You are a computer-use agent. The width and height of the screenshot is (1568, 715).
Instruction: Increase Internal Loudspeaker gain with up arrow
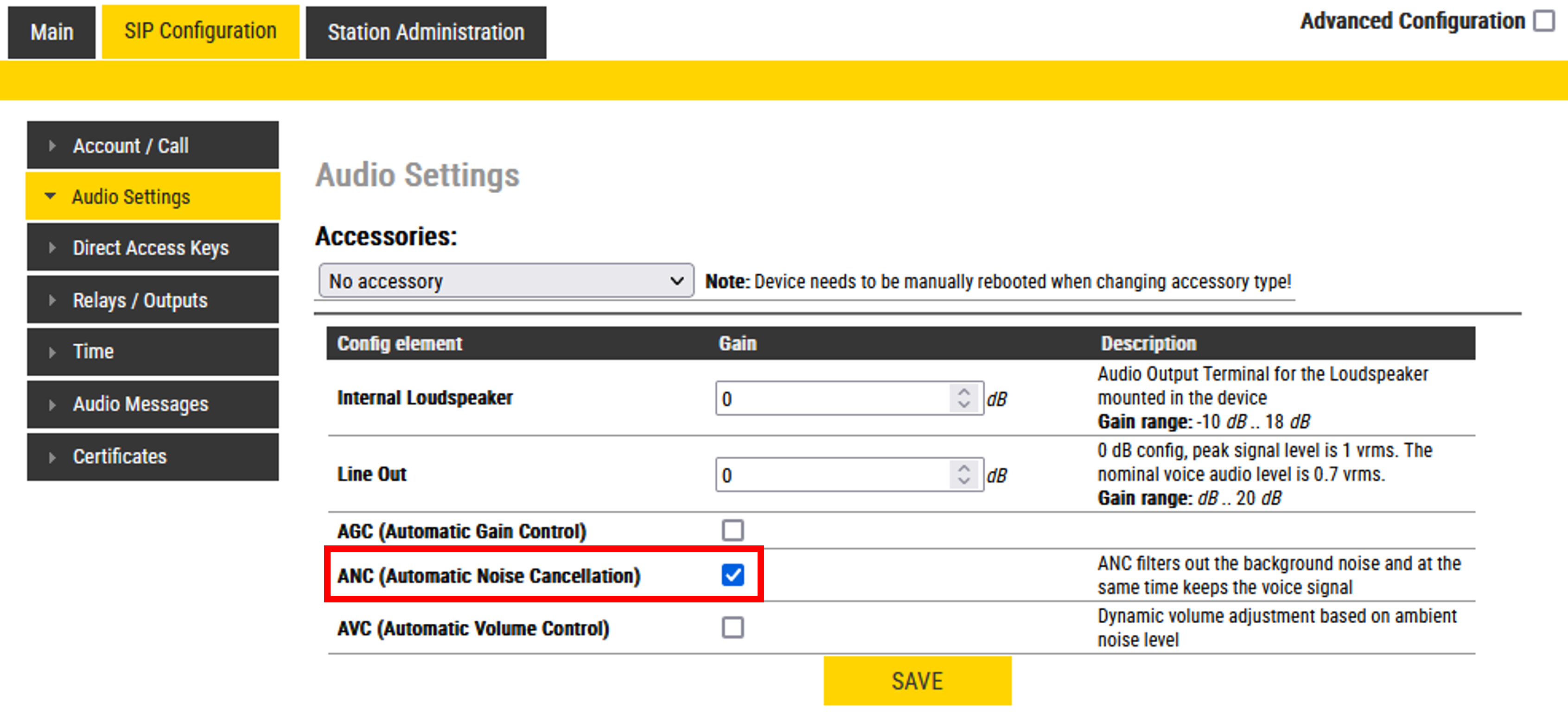click(x=963, y=392)
